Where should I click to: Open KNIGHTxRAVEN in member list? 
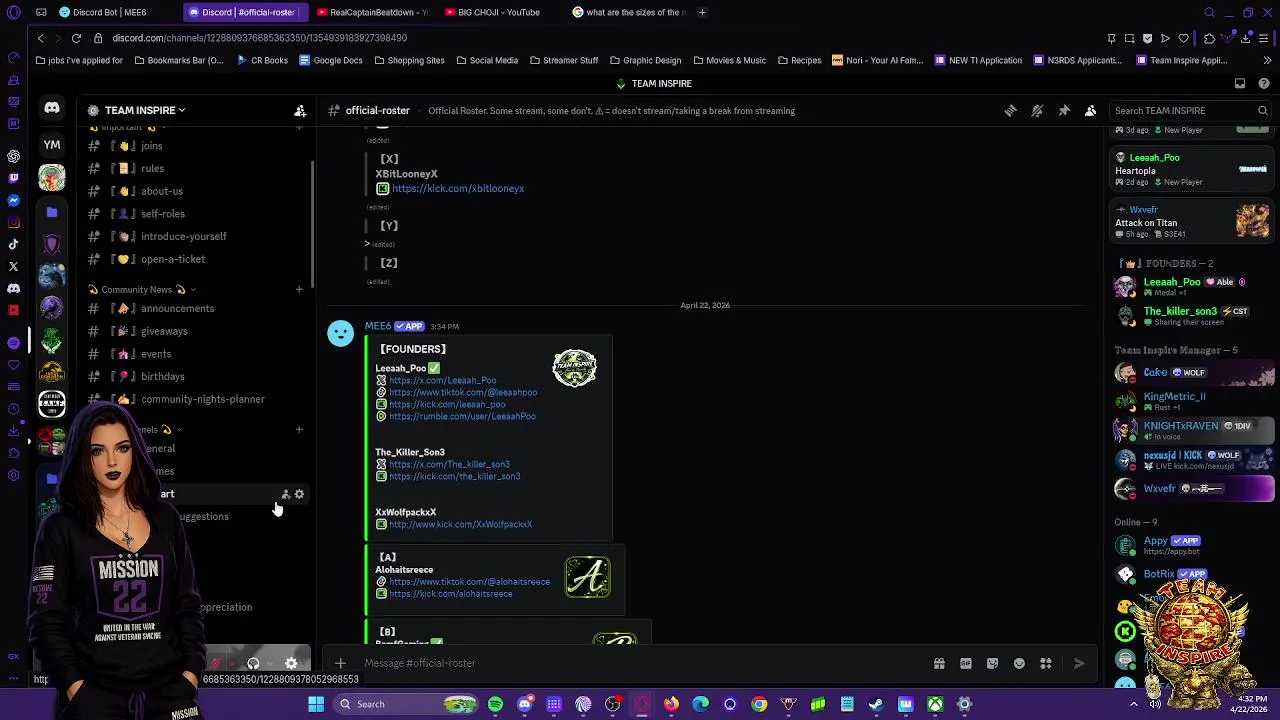pyautogui.click(x=1193, y=430)
